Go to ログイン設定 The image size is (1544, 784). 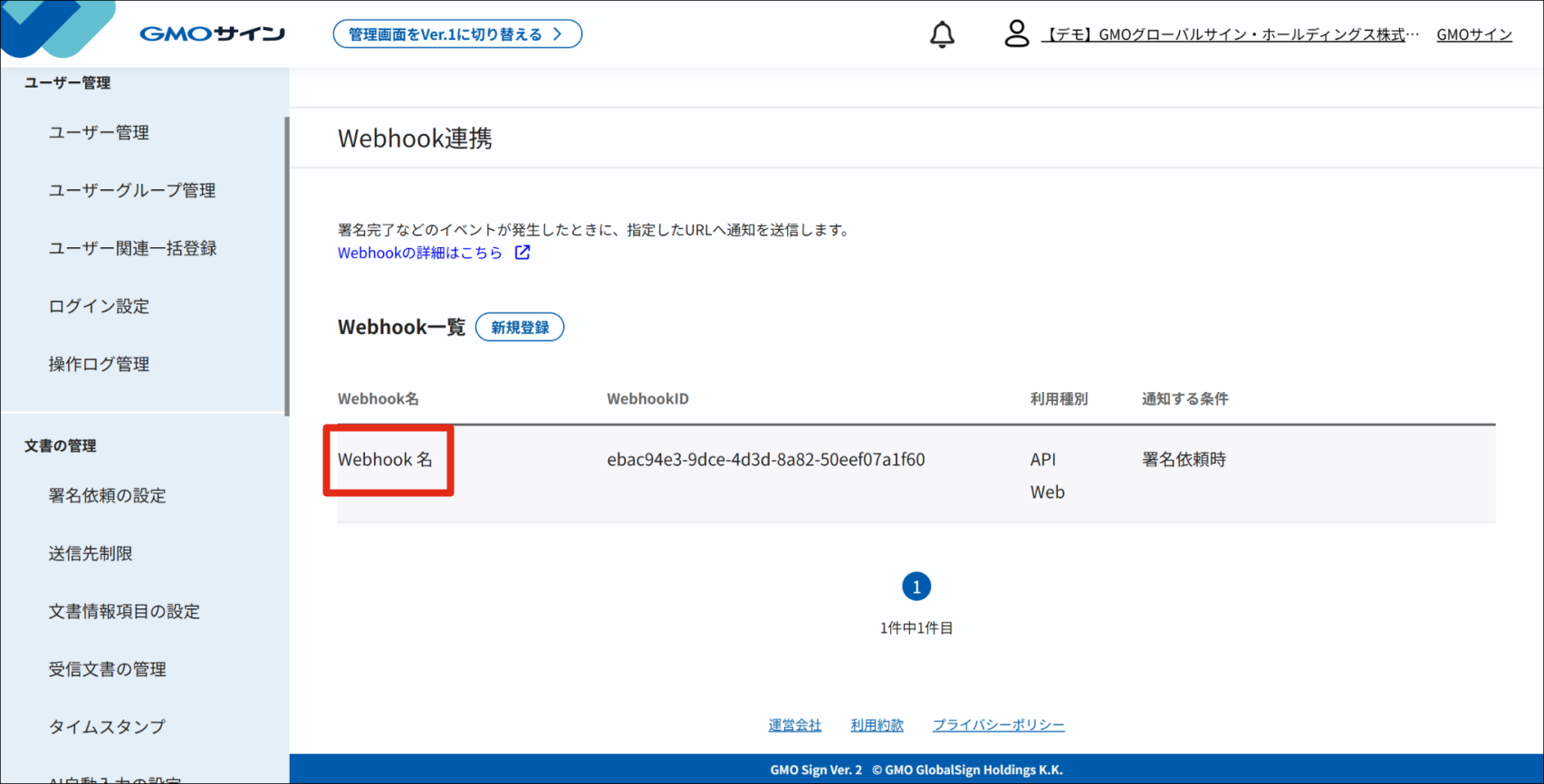(99, 306)
